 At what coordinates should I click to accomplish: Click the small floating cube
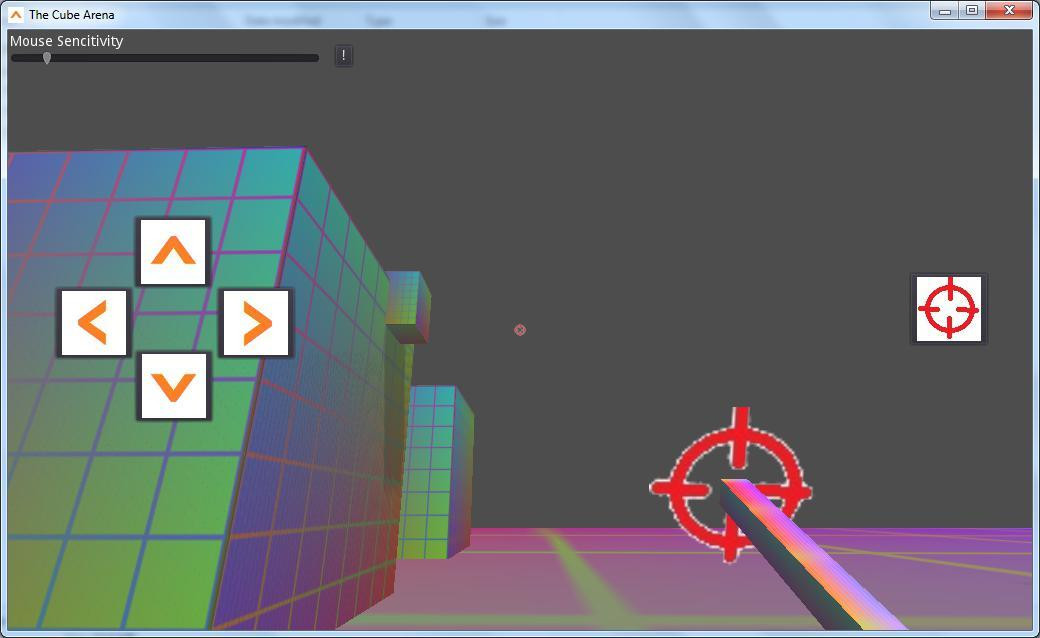pyautogui.click(x=407, y=307)
